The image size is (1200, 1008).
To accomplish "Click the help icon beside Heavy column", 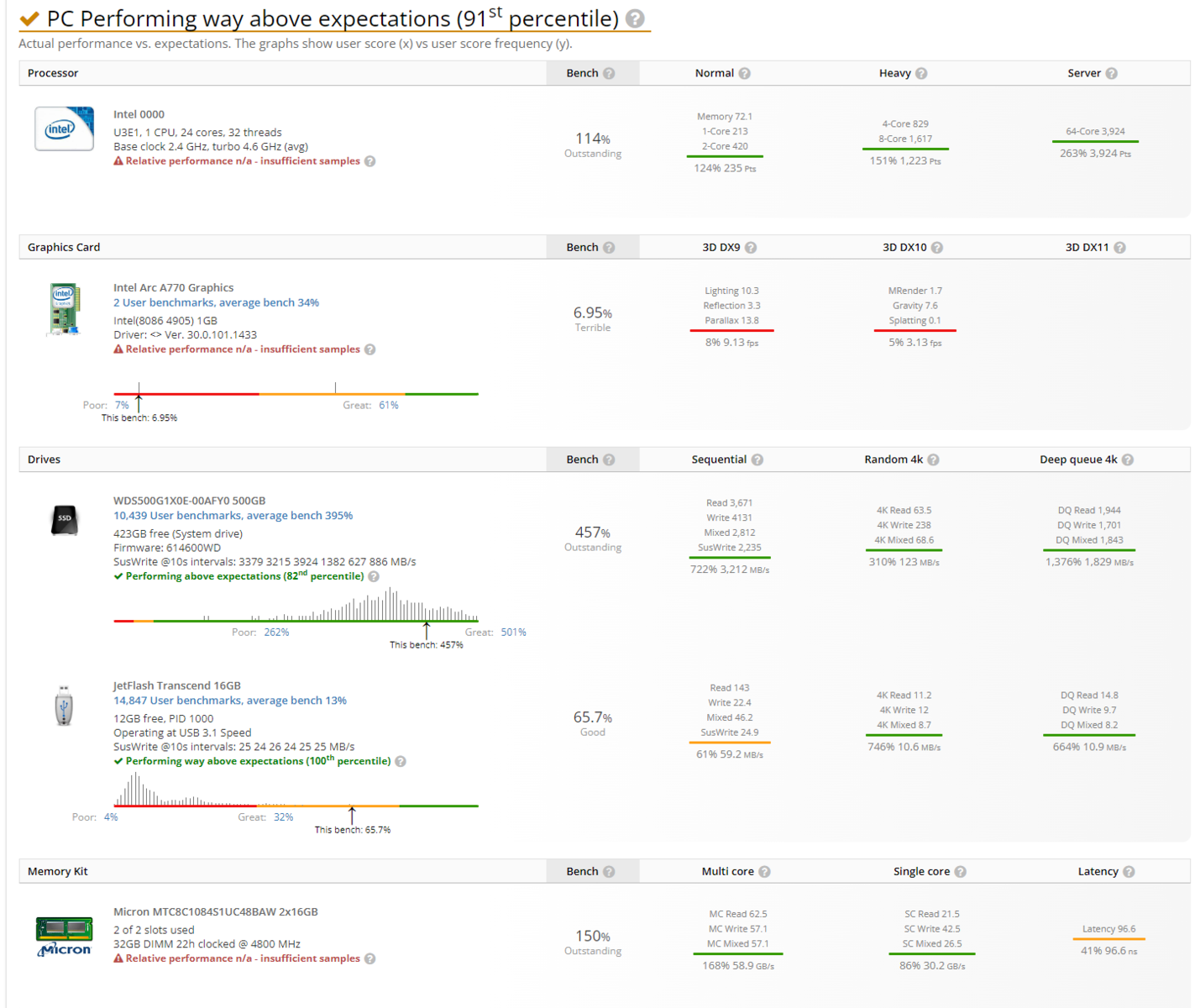I will pyautogui.click(x=921, y=73).
